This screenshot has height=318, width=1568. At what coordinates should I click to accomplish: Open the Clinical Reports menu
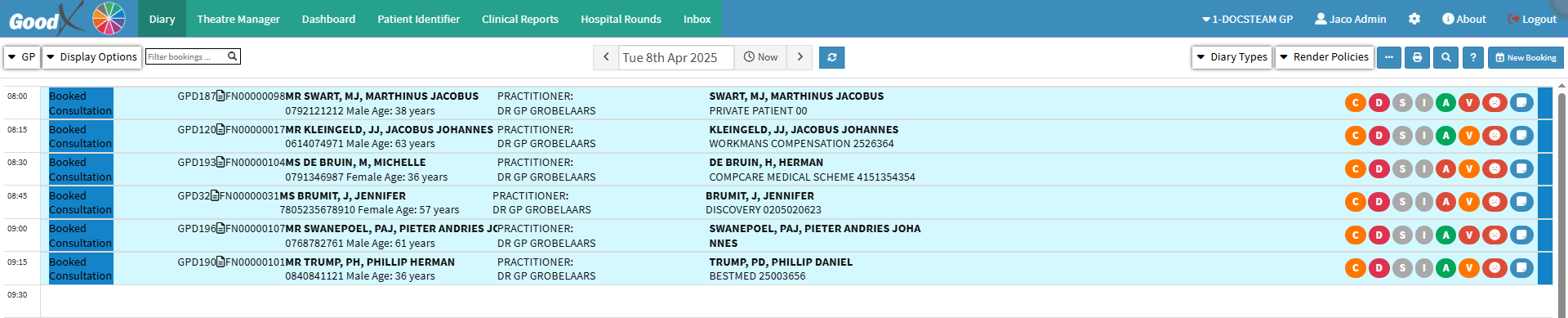coord(520,19)
